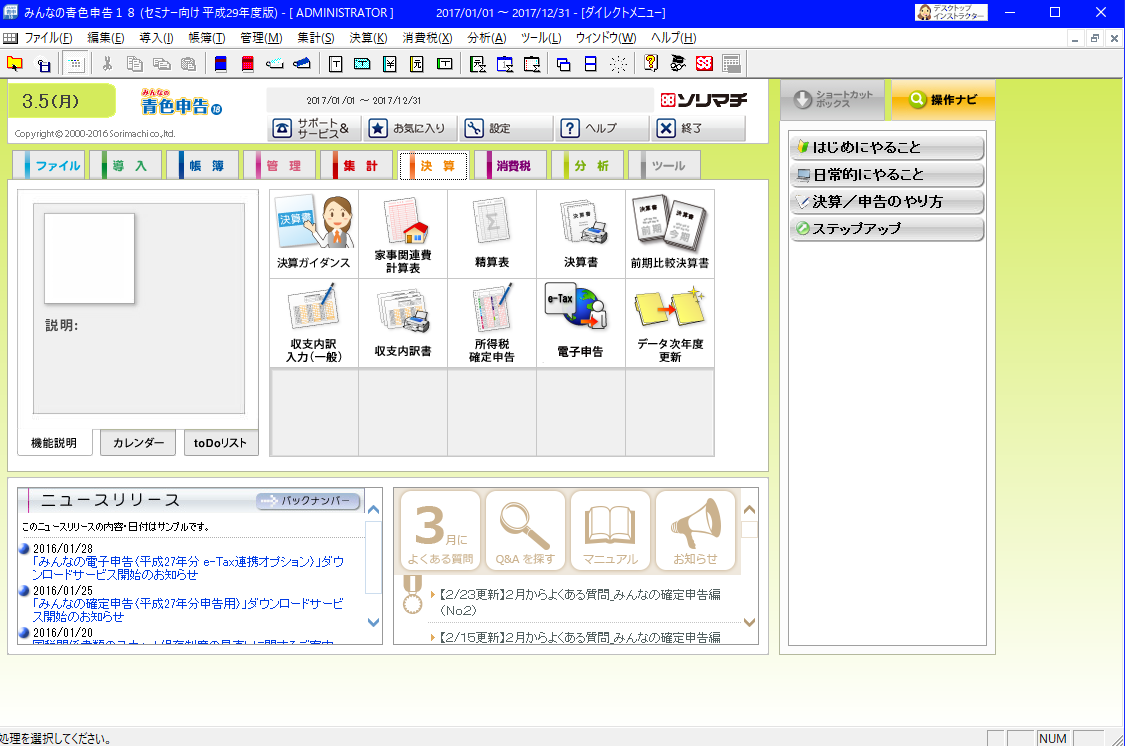This screenshot has width=1125, height=746.
Task: Switch to the 集計 category tab
Action: [359, 166]
